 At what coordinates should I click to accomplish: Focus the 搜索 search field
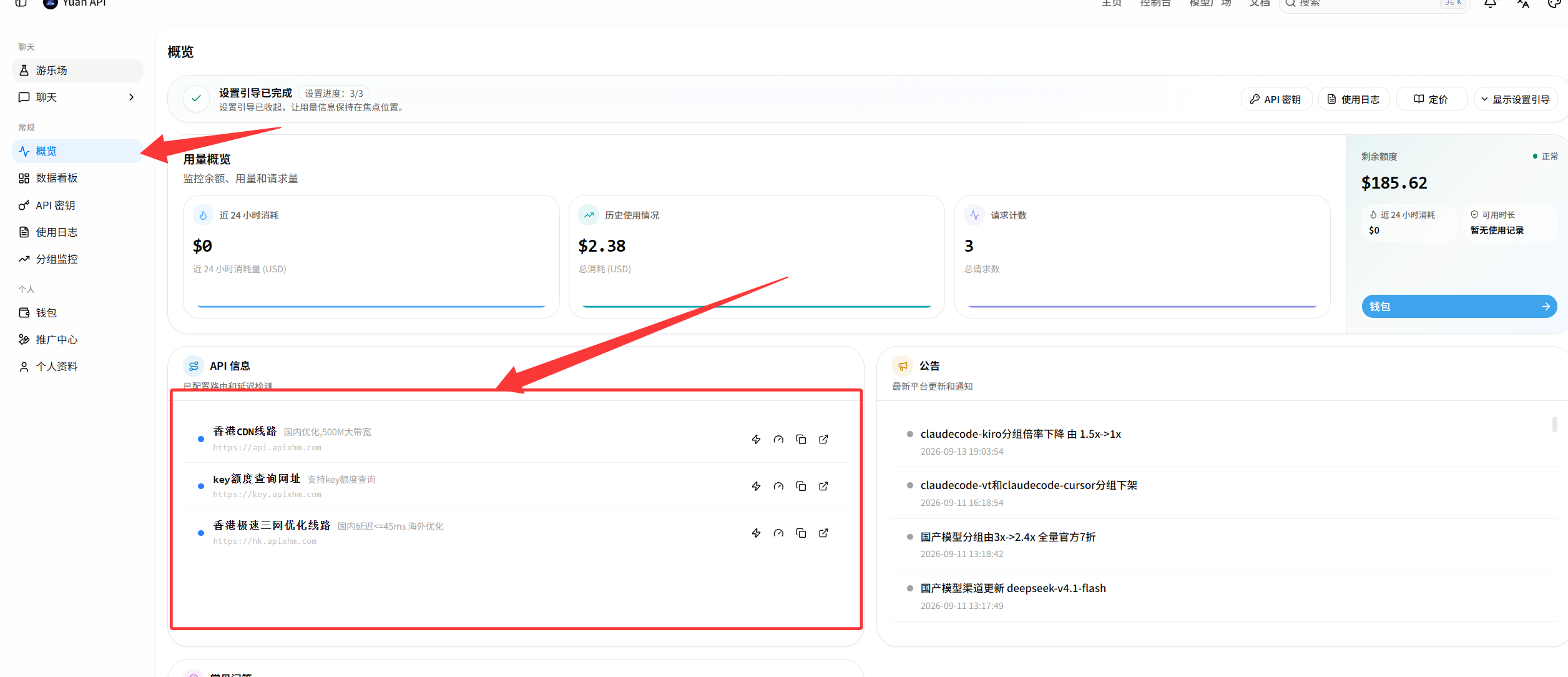(1374, 4)
